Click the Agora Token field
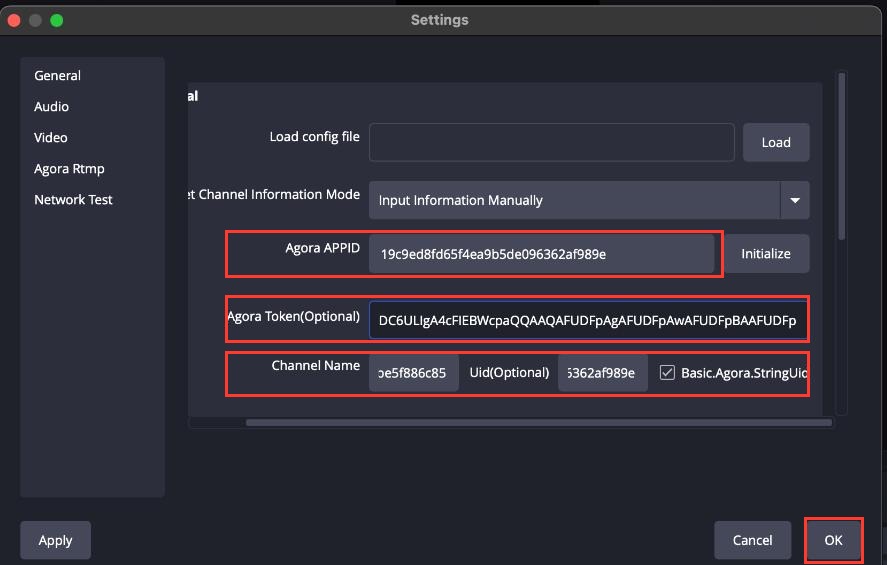This screenshot has height=565, width=887. (x=588, y=320)
